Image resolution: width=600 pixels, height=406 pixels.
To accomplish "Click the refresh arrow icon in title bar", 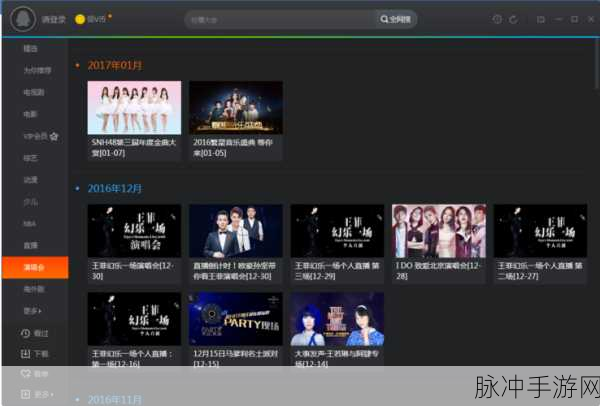I will click(x=514, y=19).
